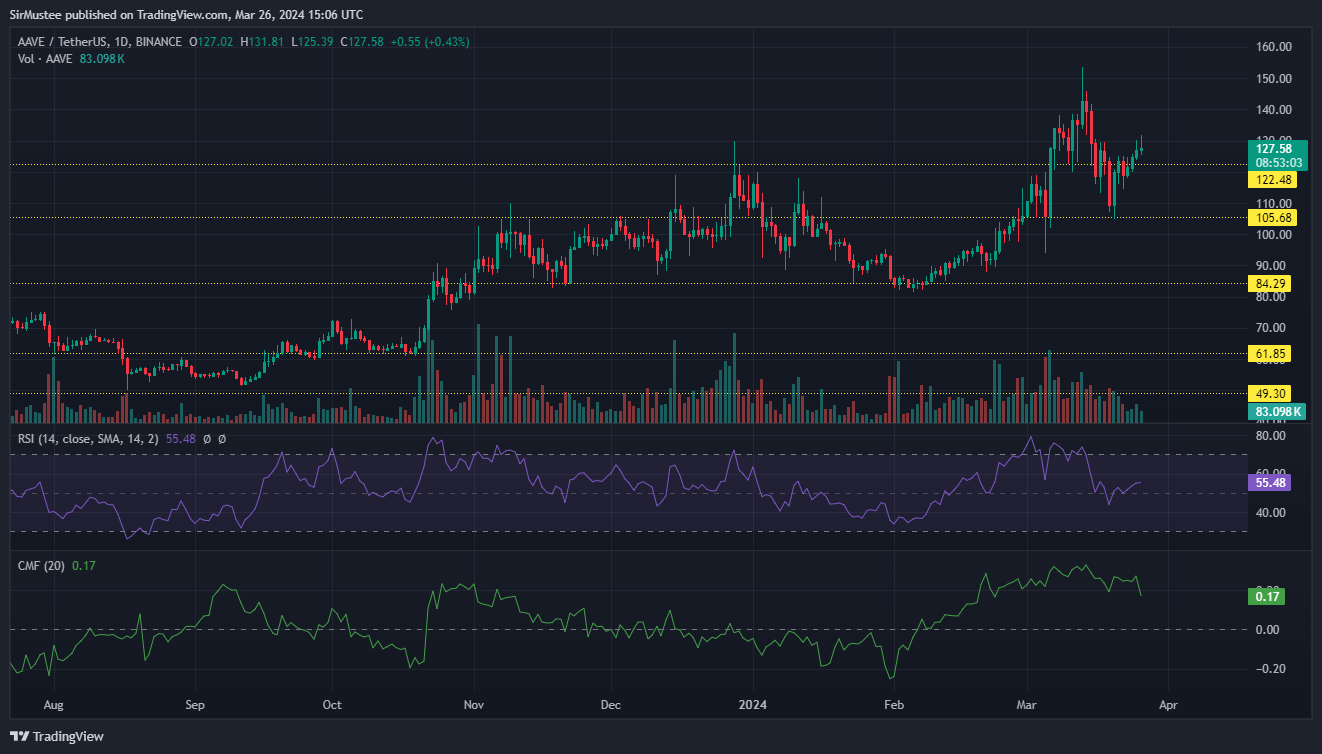
Task: Click the Aug label on time axis
Action: tap(54, 705)
